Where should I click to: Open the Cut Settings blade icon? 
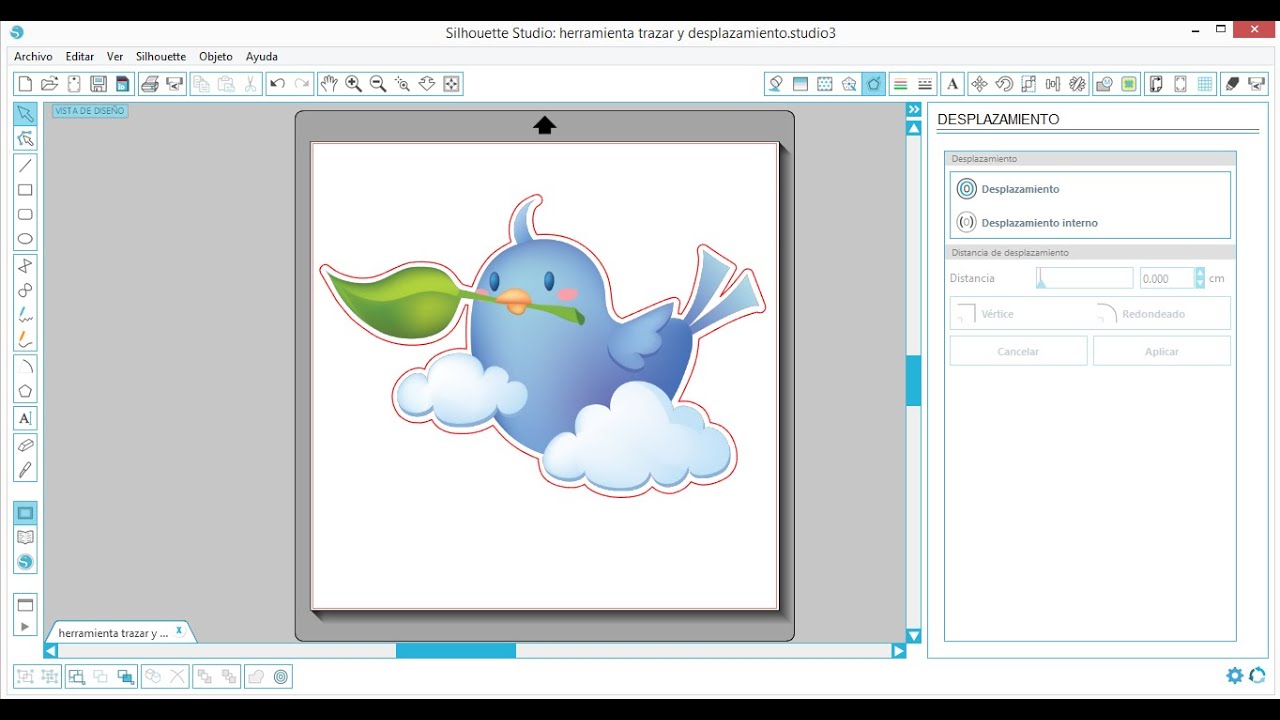1232,84
